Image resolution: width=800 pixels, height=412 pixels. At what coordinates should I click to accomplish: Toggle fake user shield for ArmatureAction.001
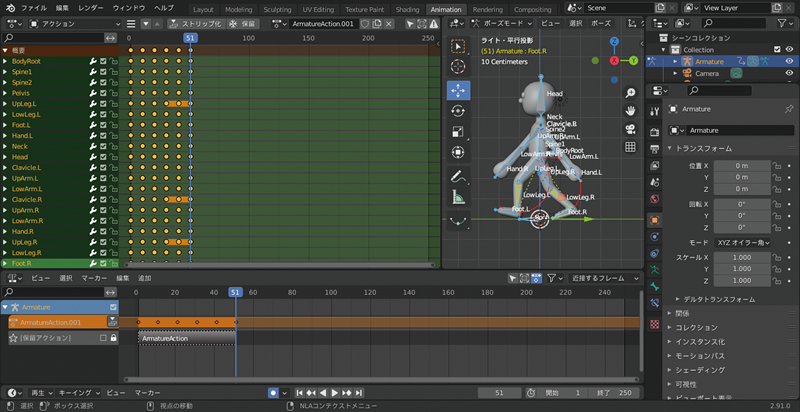[365, 24]
